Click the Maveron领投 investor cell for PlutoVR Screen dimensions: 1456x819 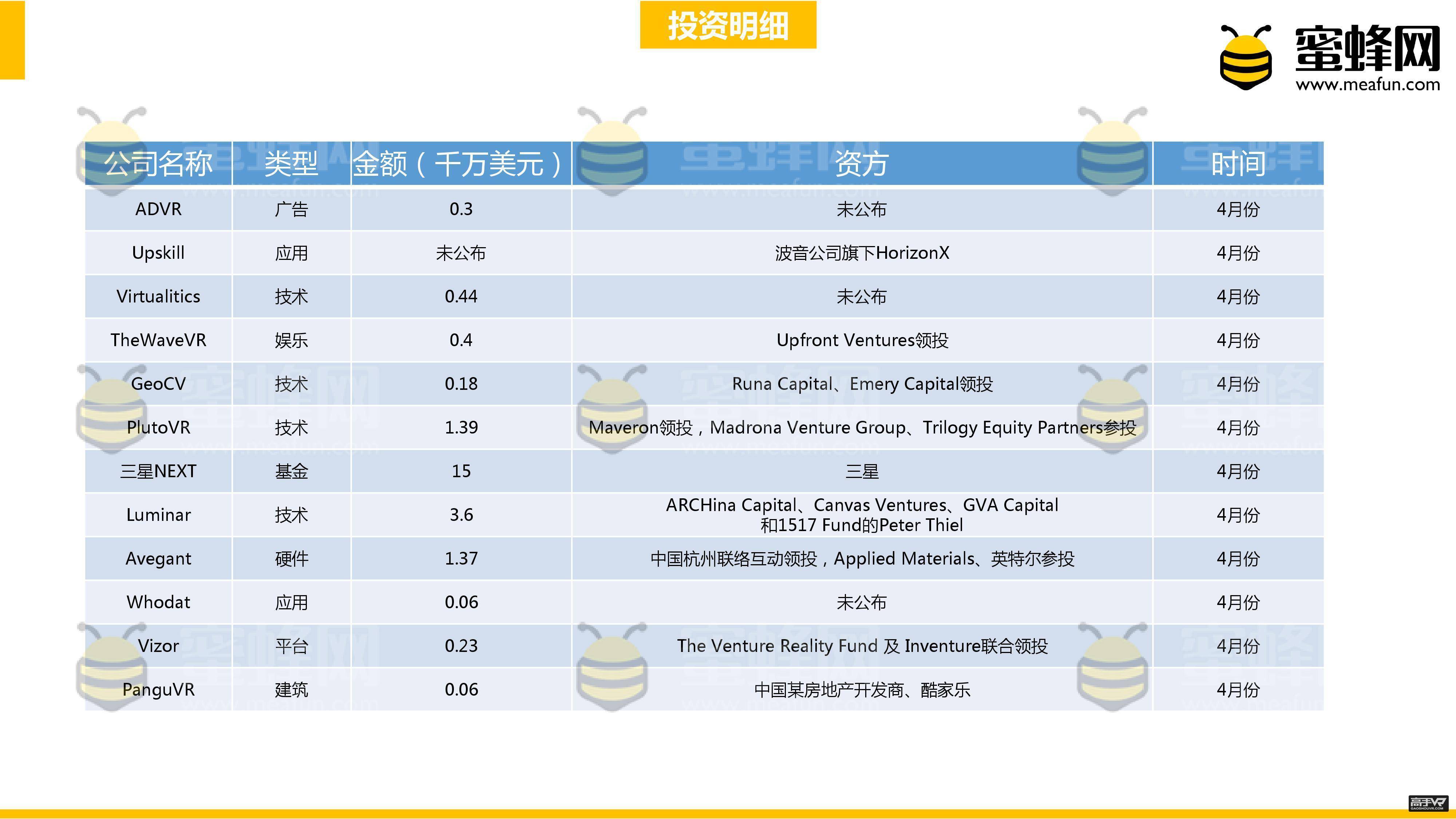862,427
